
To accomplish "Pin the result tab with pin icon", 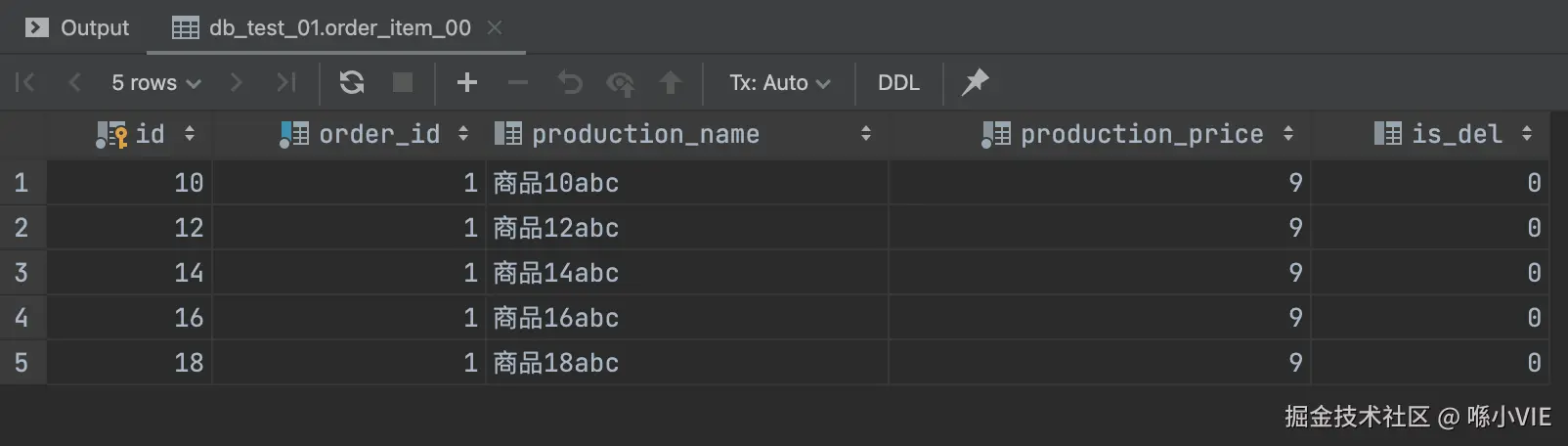I will click(975, 82).
